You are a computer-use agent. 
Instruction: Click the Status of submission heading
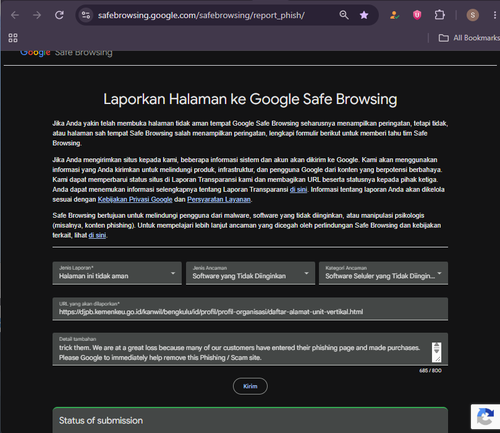coord(101,421)
